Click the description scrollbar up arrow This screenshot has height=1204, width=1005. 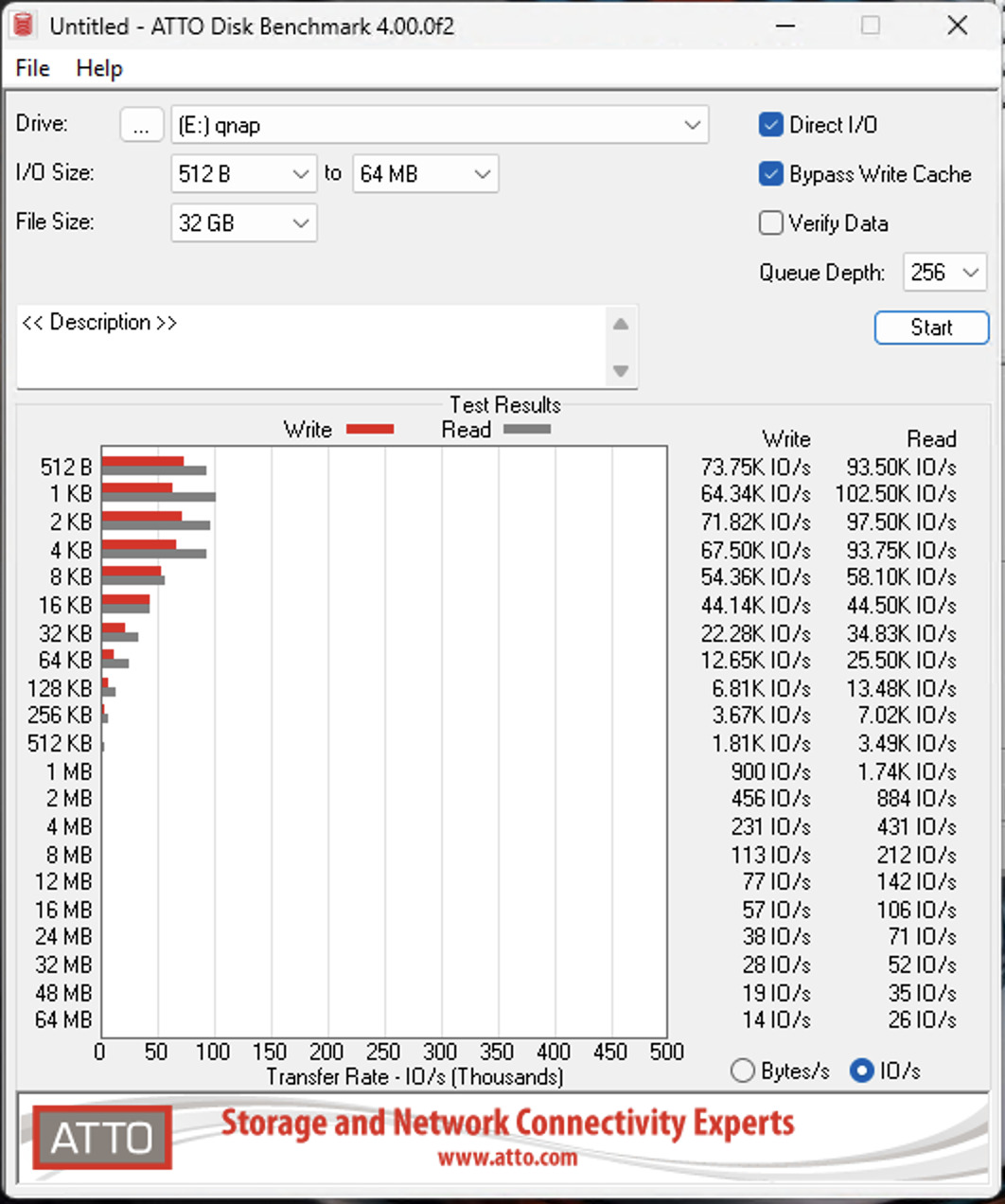tap(621, 324)
